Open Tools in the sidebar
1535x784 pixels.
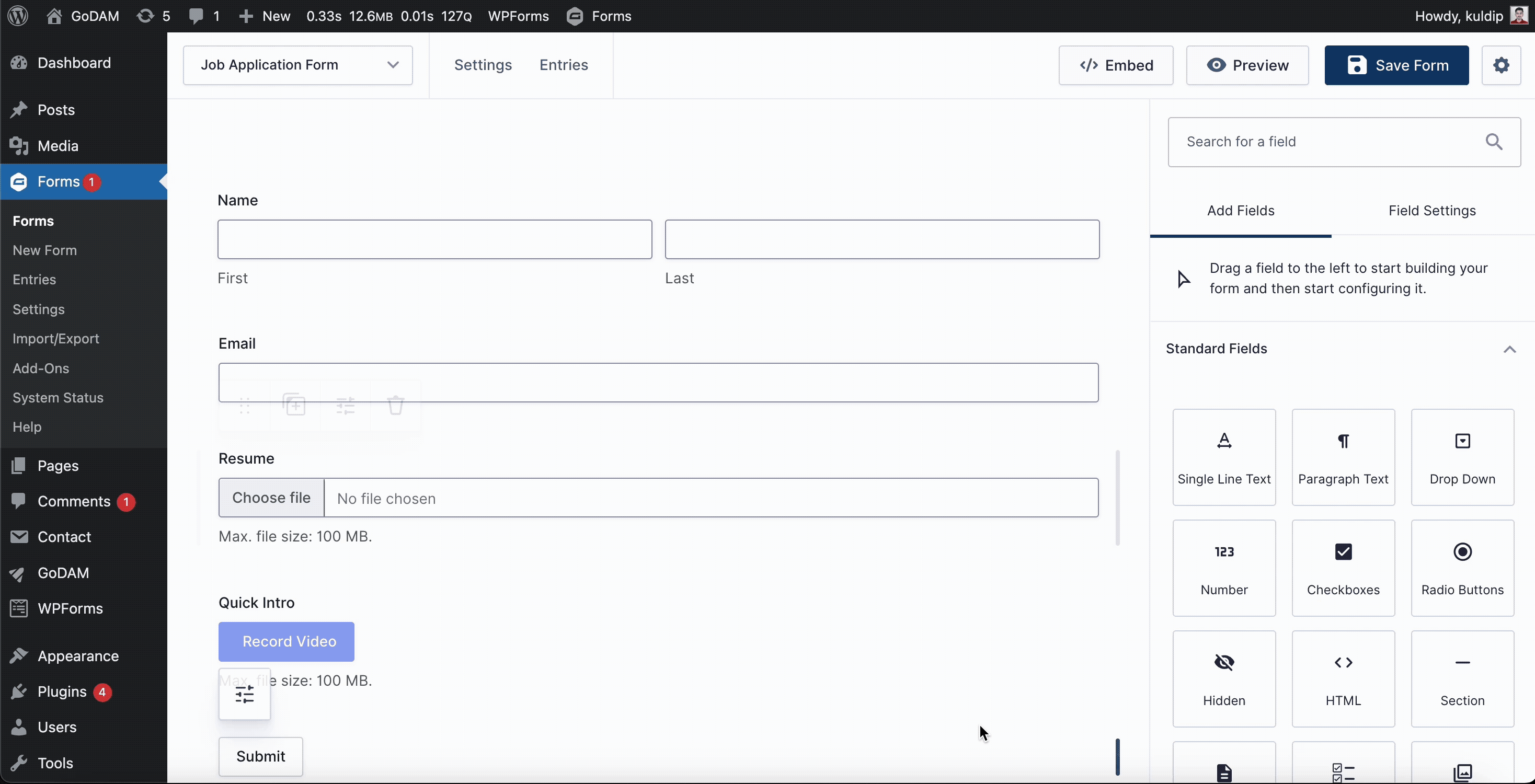click(55, 763)
